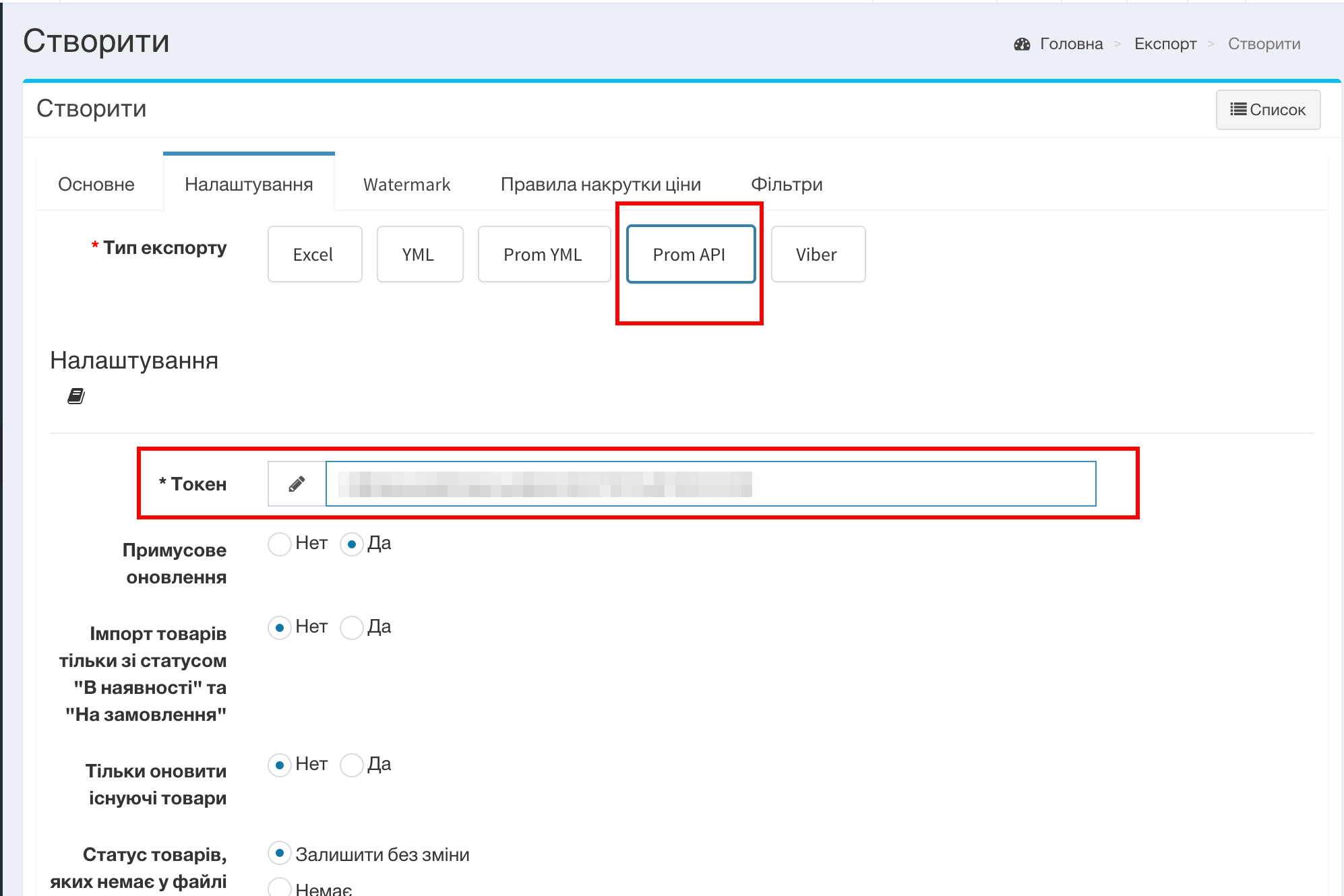This screenshot has height=896, width=1344.
Task: Go to Правила накрутки ціни tab
Action: [x=601, y=185]
